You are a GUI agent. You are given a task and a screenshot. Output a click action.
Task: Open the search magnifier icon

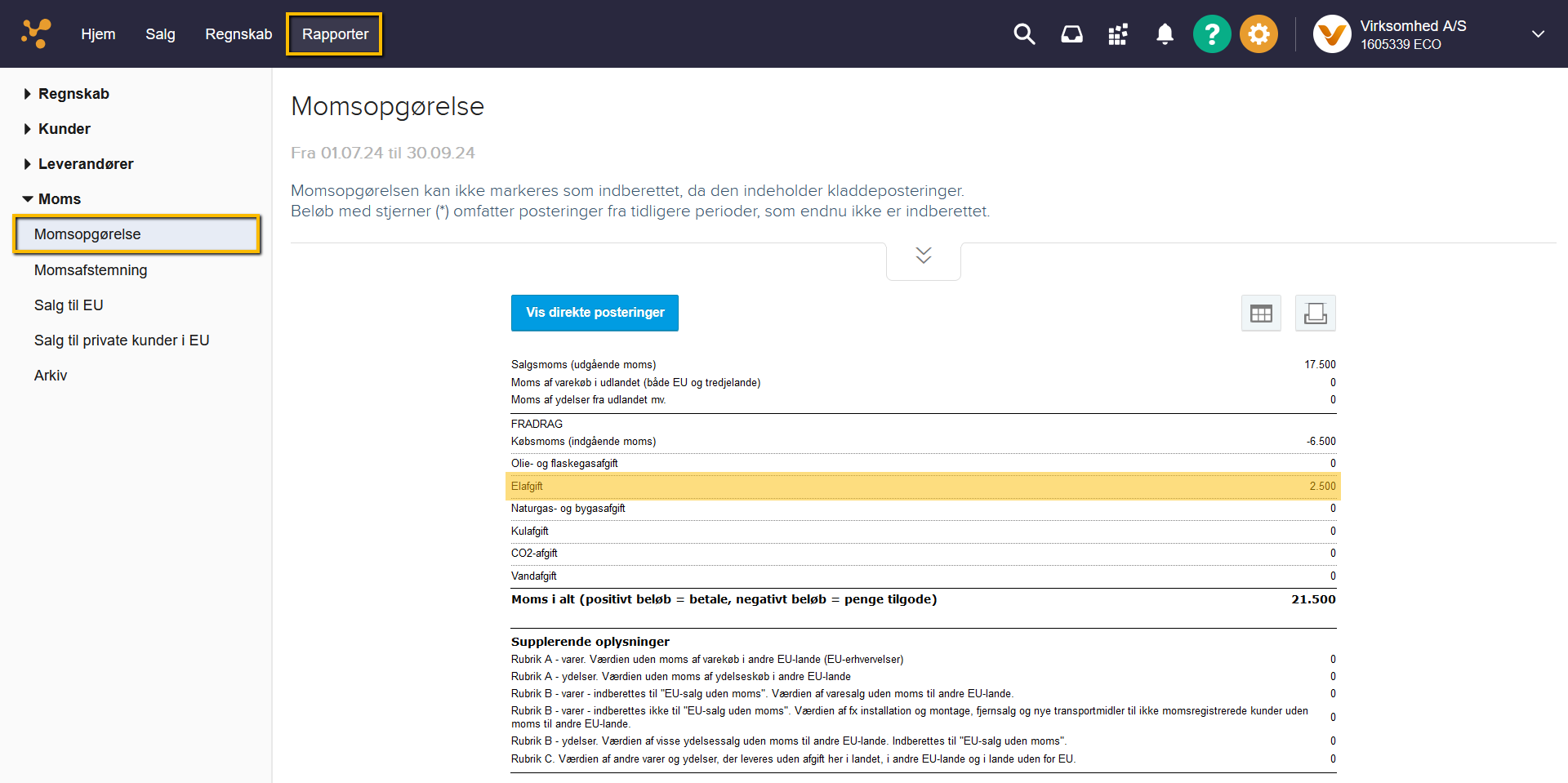tap(1023, 34)
